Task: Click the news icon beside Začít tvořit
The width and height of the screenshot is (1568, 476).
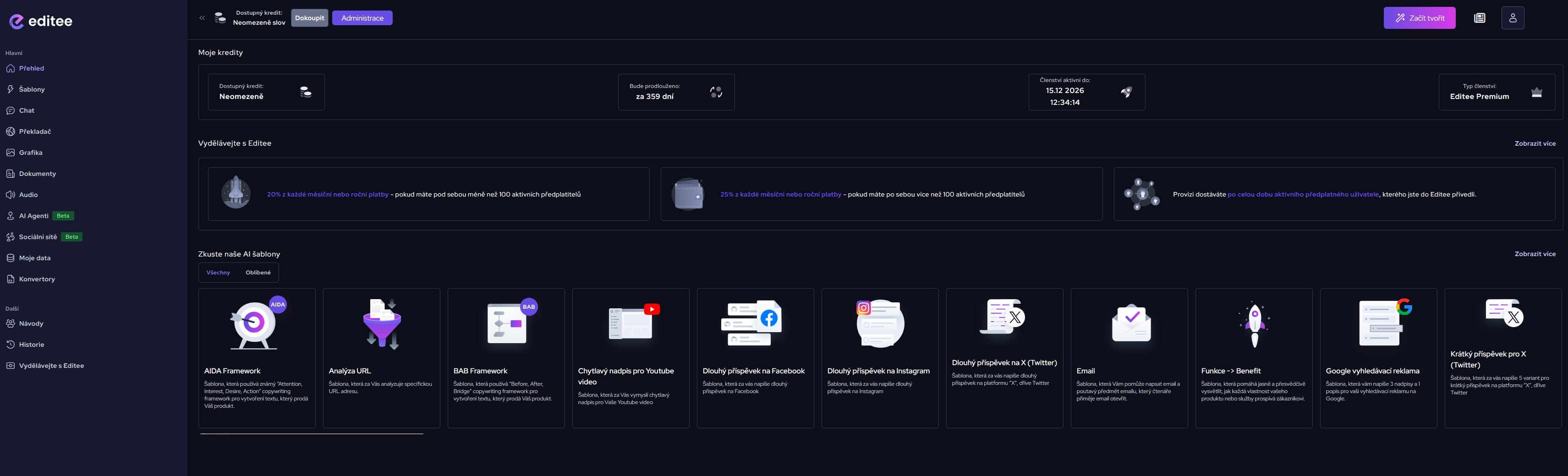Action: point(1479,18)
